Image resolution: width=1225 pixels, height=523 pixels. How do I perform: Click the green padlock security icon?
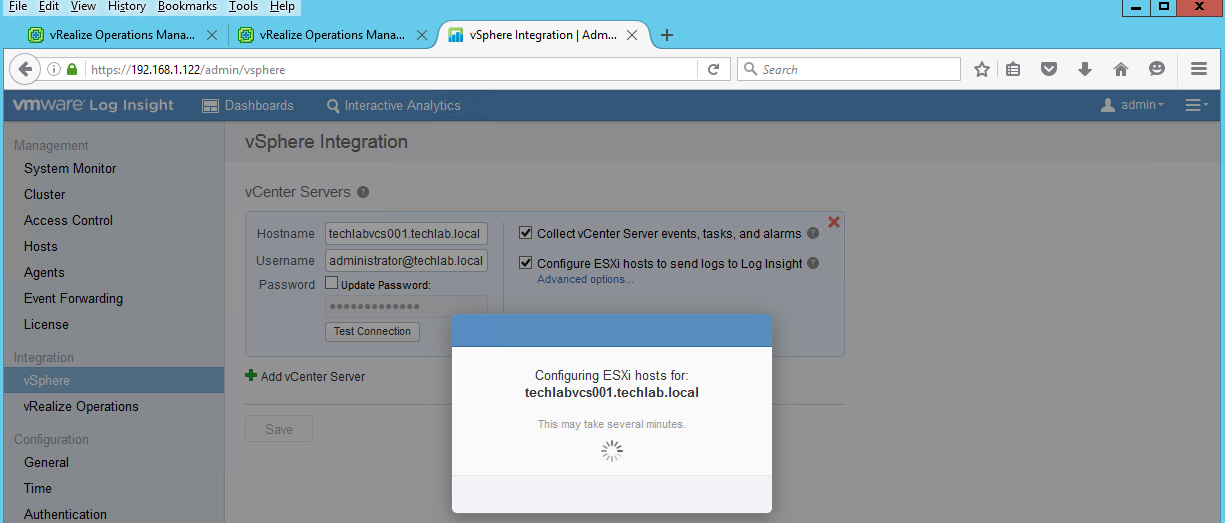(72, 70)
